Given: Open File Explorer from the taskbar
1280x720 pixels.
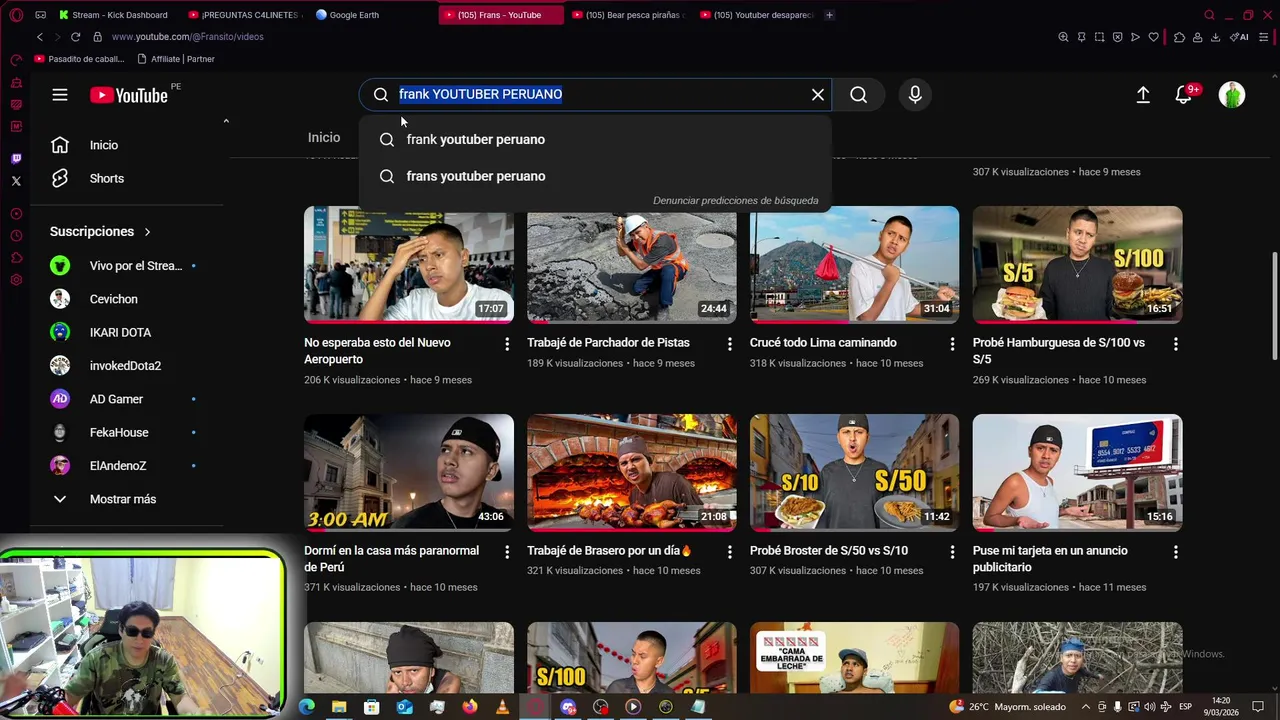Looking at the screenshot, I should pos(339,707).
